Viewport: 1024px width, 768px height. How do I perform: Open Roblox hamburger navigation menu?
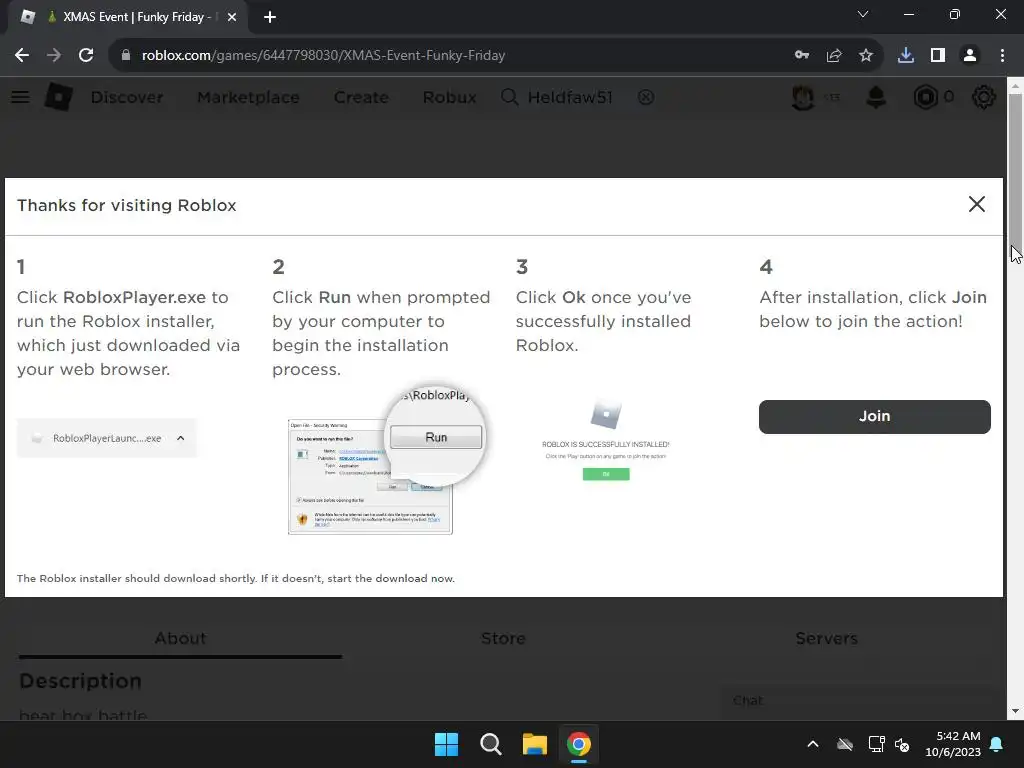point(20,97)
